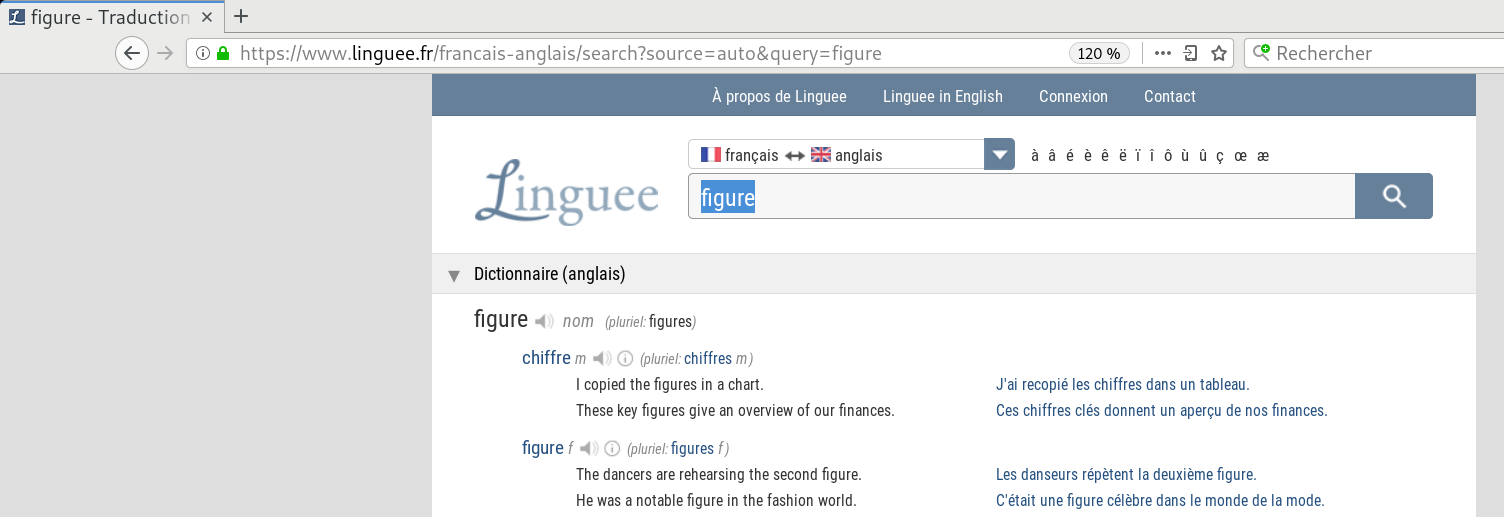The height and width of the screenshot is (517, 1504).
Task: Click 'J'ai recopié les chiffres dans un tableau.'
Action: click(1123, 384)
